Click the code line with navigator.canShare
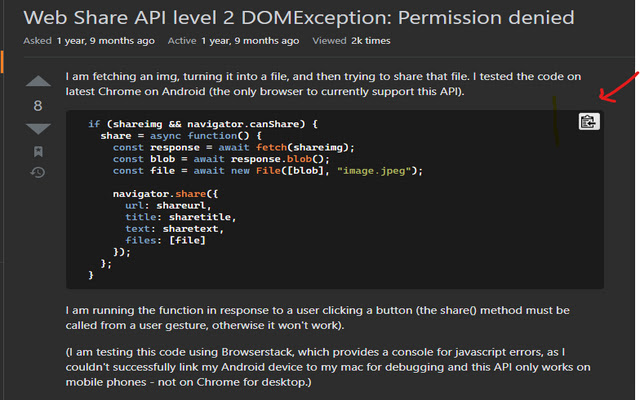This screenshot has height=400, width=640. [x=203, y=124]
